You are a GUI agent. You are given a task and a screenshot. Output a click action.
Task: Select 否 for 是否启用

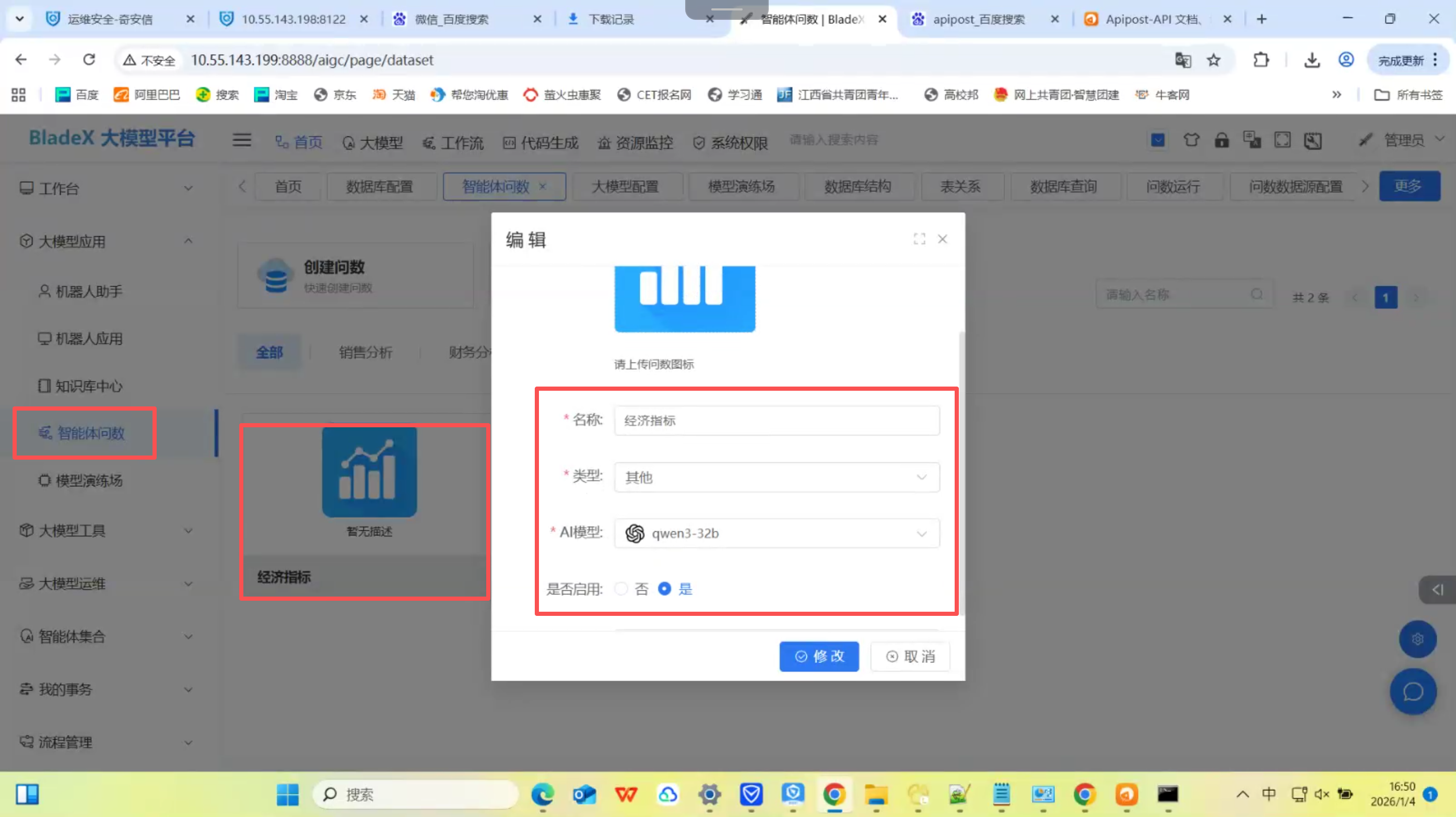[621, 589]
